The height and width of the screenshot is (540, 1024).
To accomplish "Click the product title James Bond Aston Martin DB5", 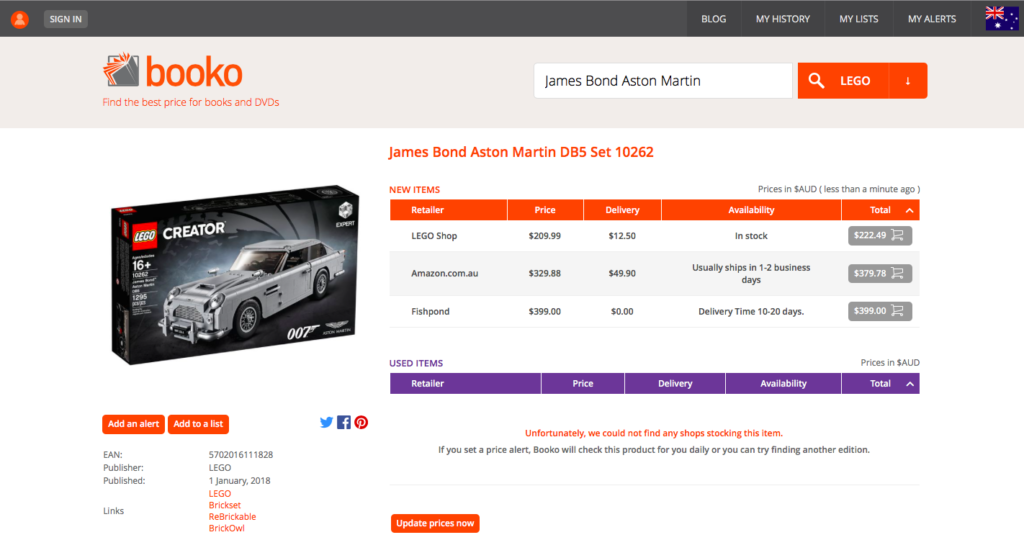I will 521,152.
